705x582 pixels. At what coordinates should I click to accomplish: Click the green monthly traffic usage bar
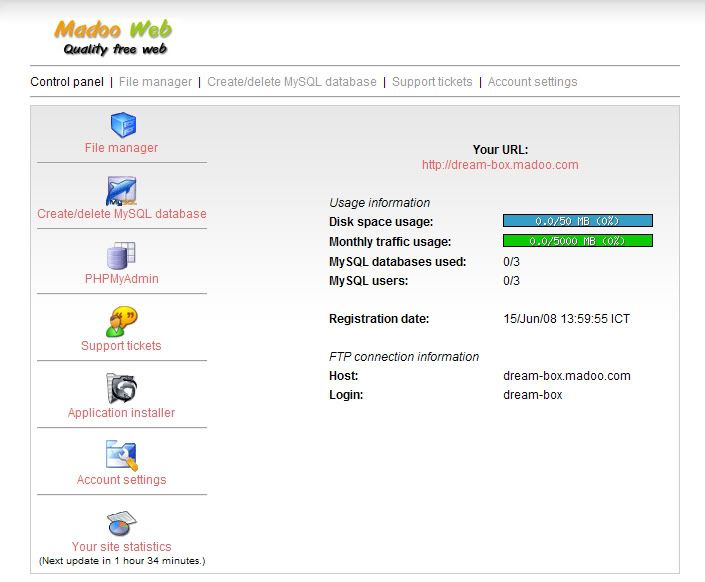[578, 241]
